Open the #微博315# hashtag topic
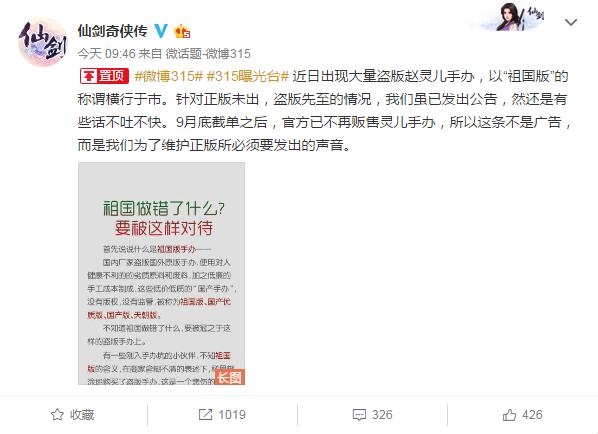This screenshot has height=434, width=598. coord(168,76)
